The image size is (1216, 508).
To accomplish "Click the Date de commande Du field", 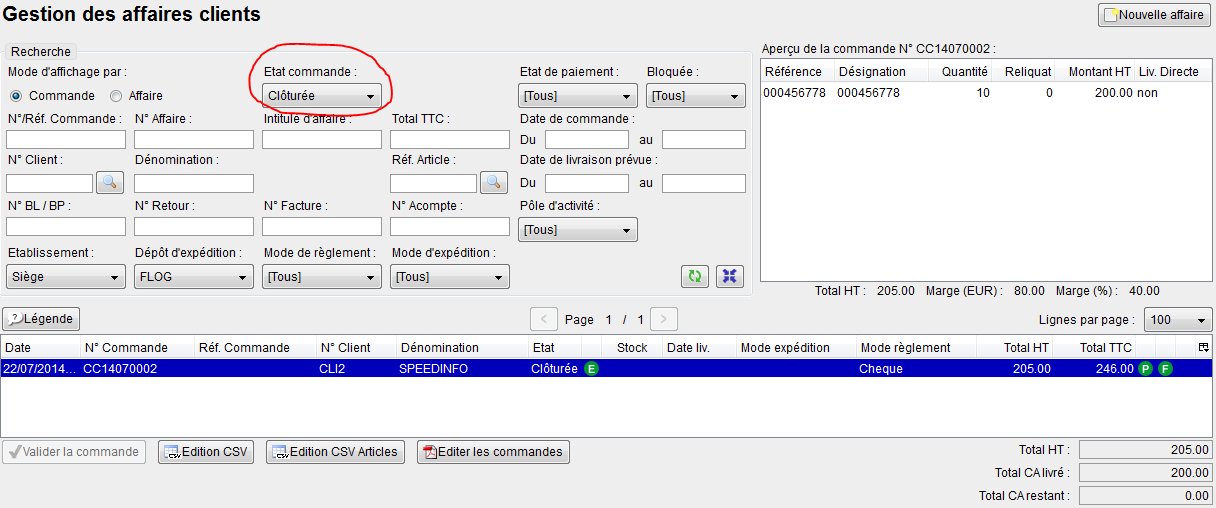I will [x=587, y=139].
